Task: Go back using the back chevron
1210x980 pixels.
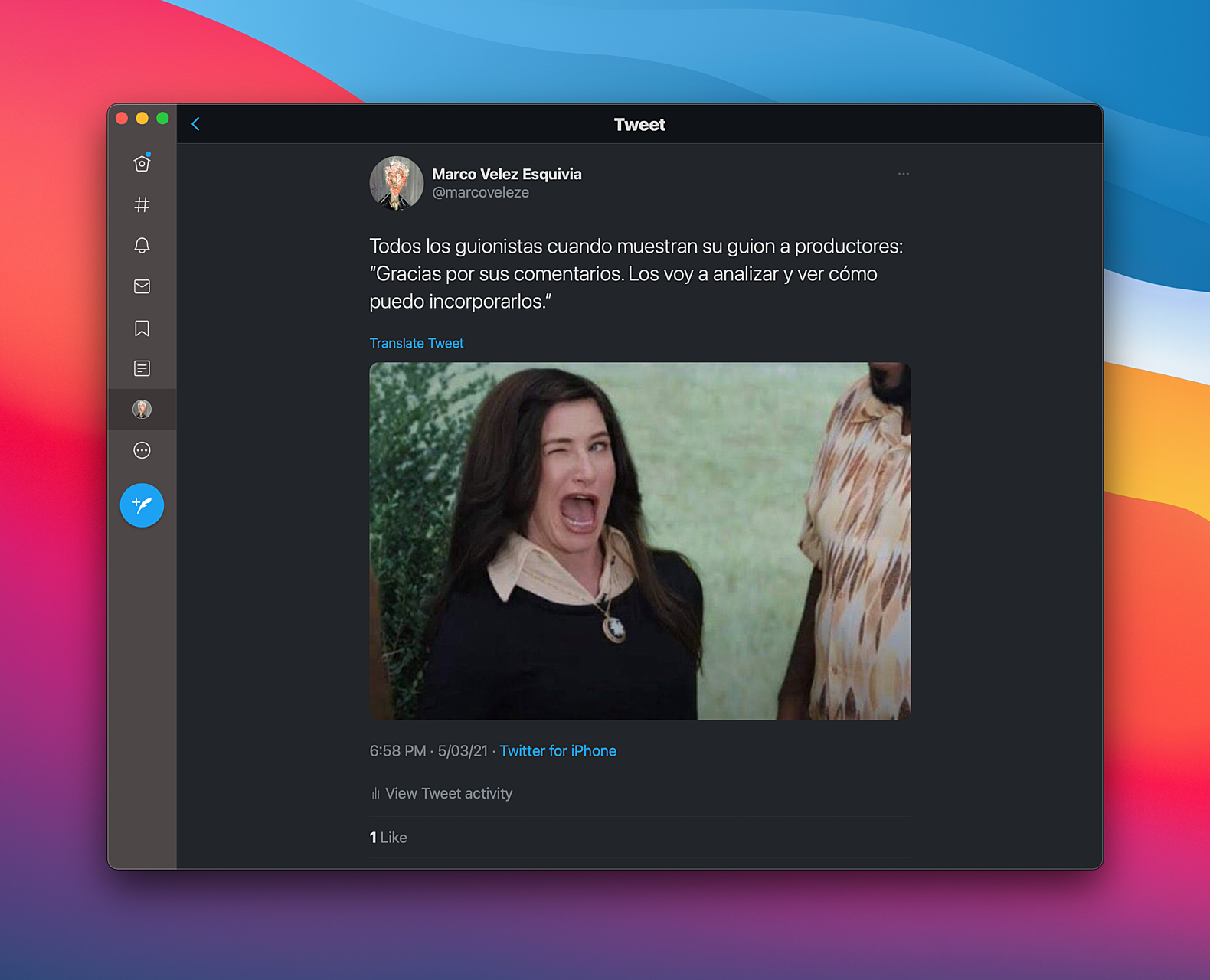Action: click(x=196, y=124)
